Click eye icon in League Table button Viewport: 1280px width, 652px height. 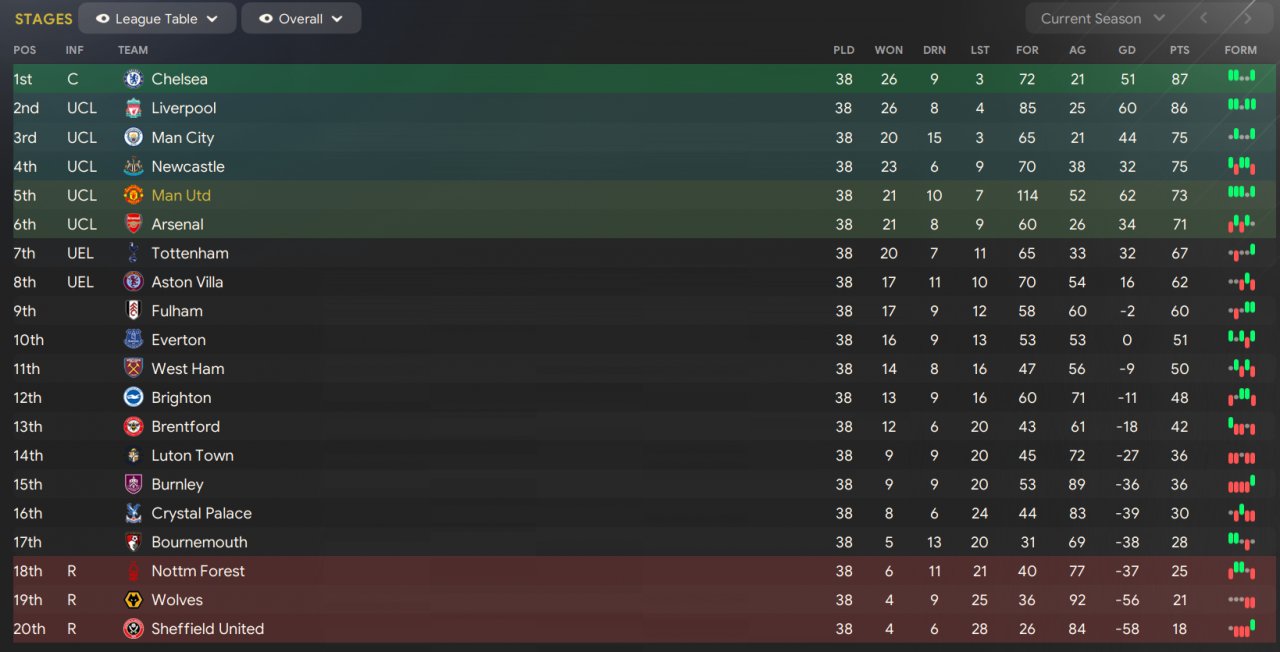(101, 19)
